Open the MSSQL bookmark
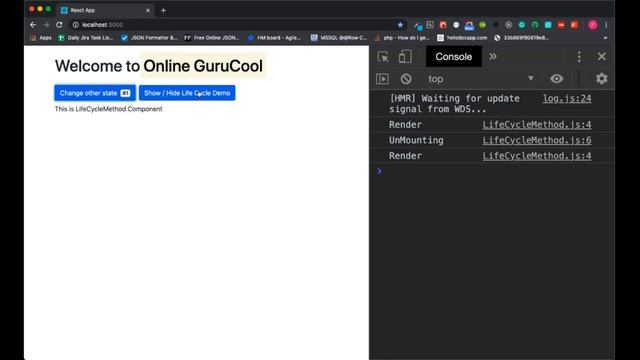Screen dimensions: 640x360 click(339, 38)
